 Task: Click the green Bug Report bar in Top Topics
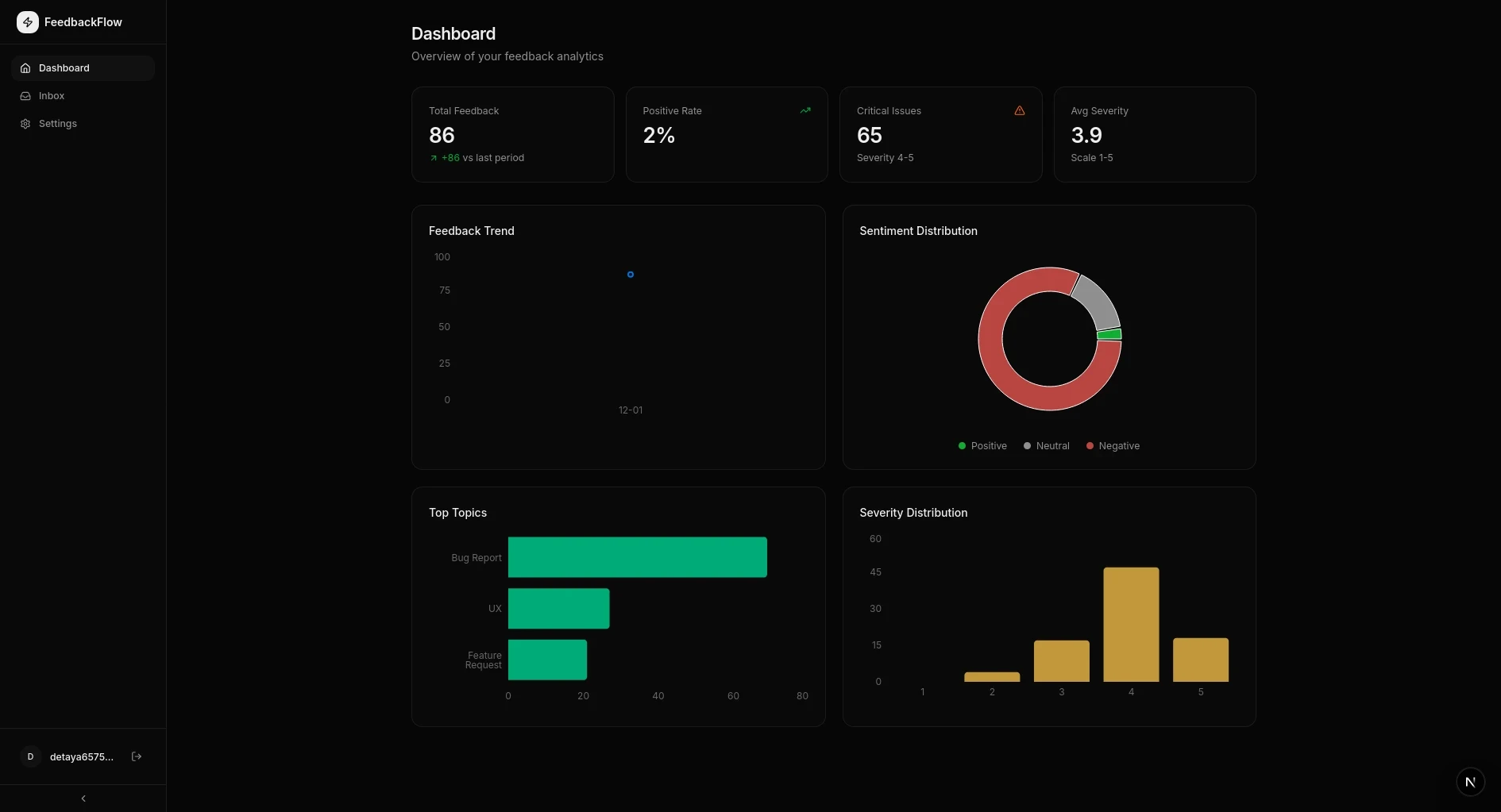tap(638, 557)
